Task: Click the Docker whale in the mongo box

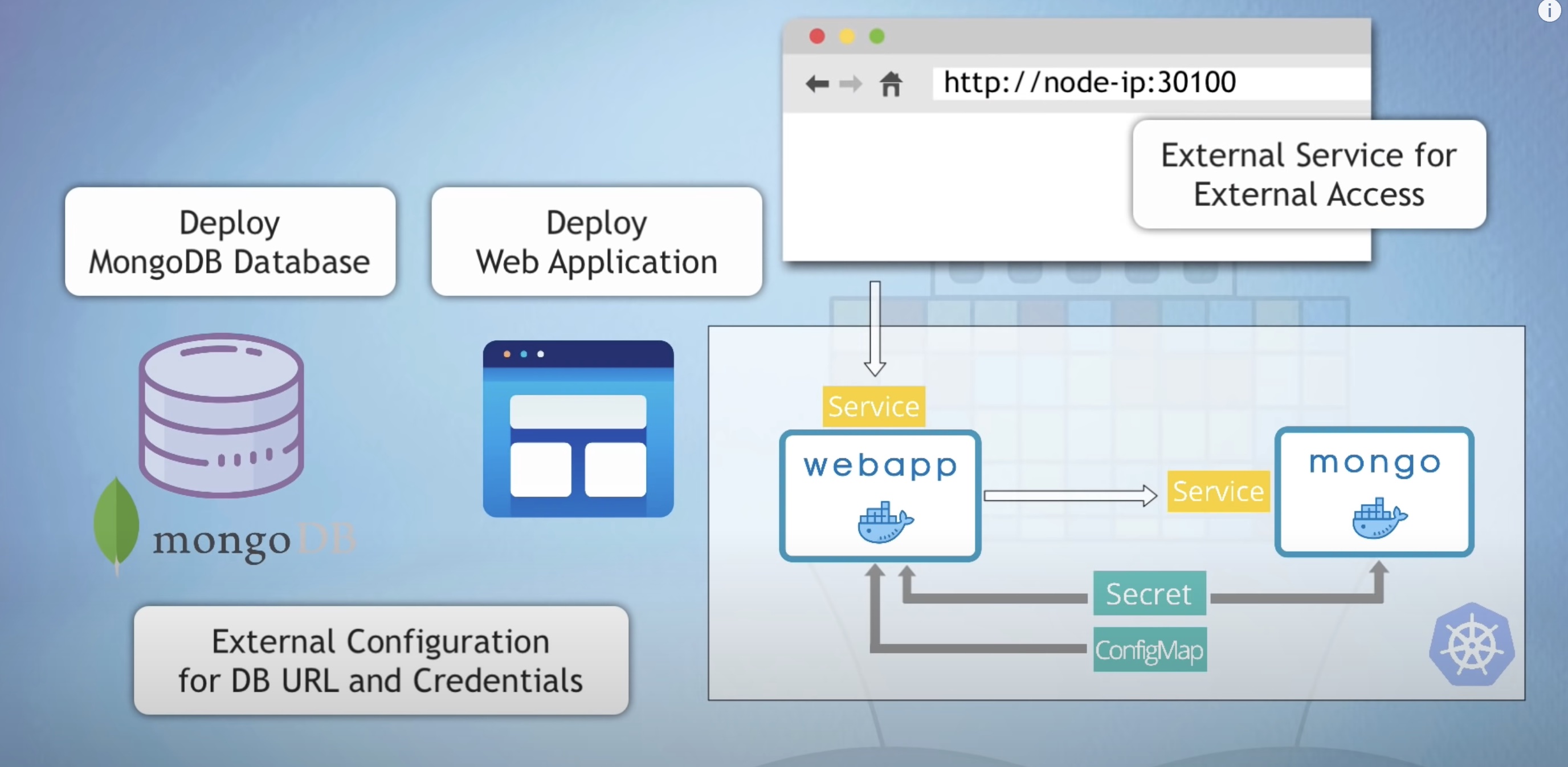Action: (1379, 518)
